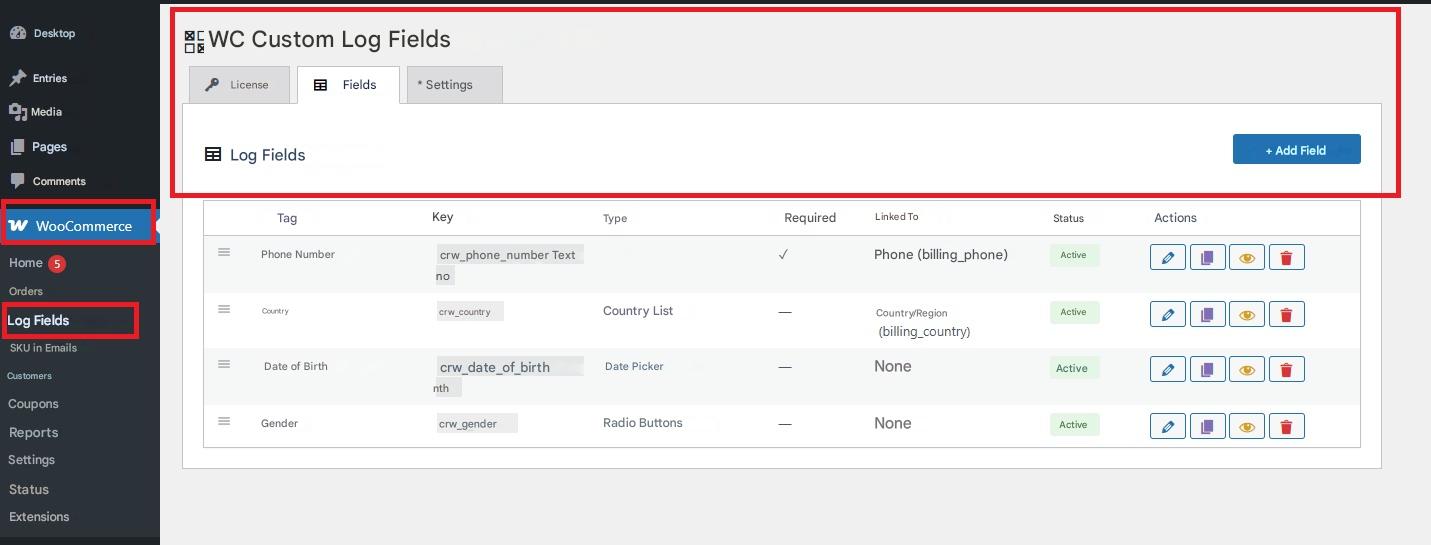The image size is (1431, 545).
Task: Duplicate the Country field
Action: [1207, 315]
